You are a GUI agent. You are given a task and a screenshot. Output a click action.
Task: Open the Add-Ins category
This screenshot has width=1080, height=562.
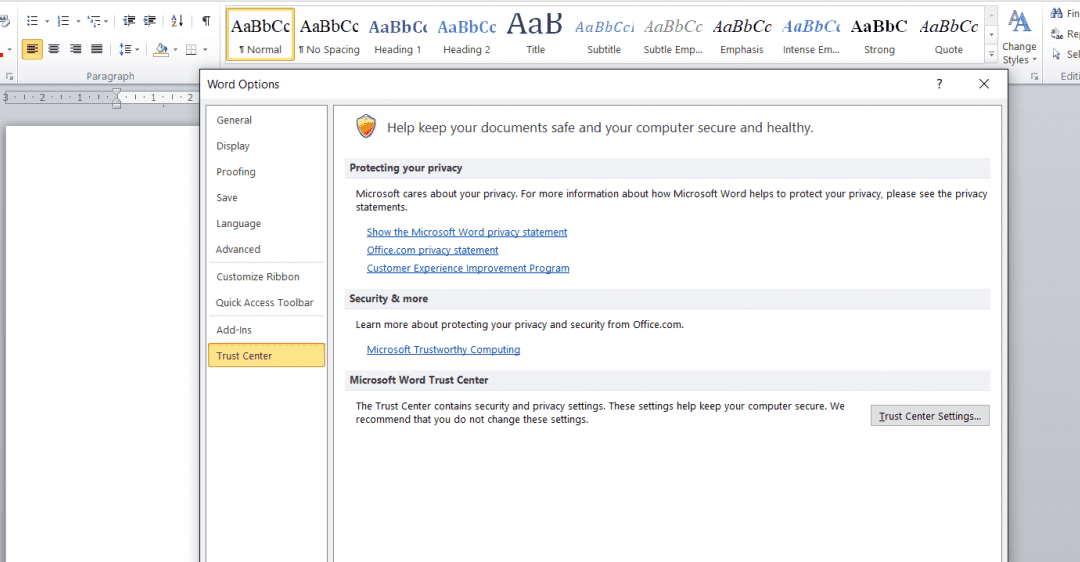pos(267,330)
